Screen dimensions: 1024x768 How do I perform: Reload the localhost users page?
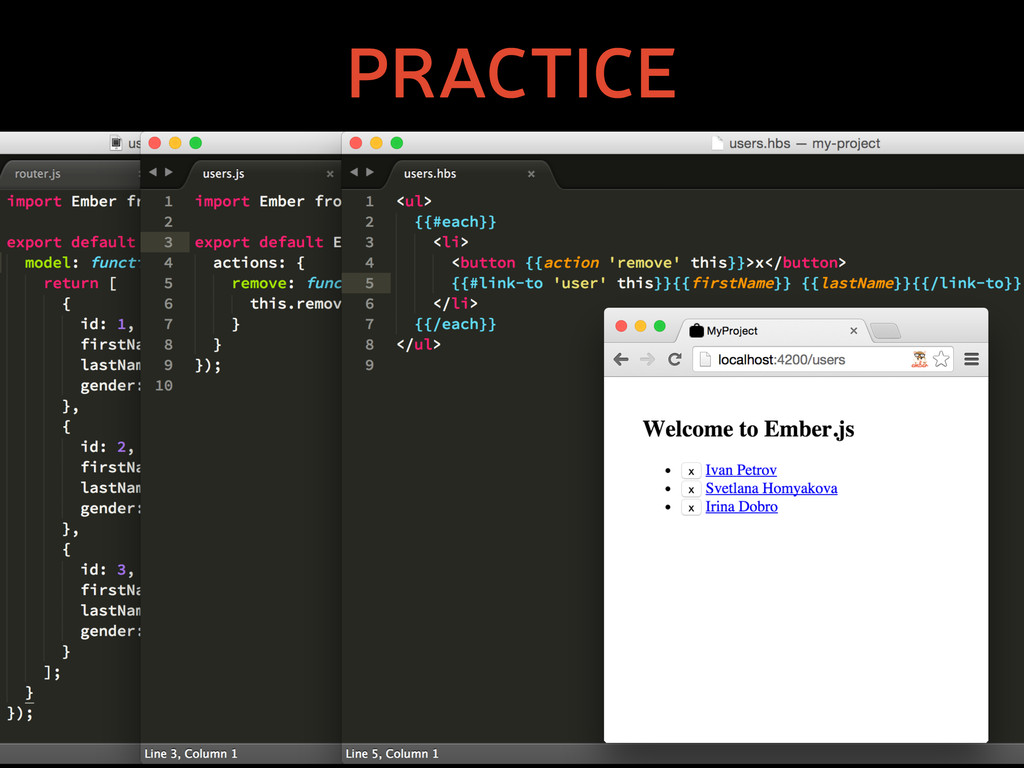pyautogui.click(x=675, y=359)
